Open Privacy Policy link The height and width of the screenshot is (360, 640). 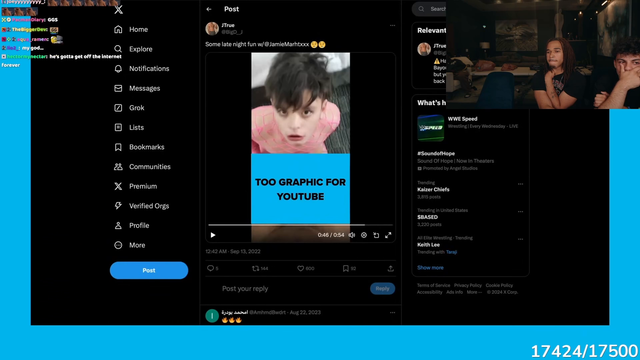point(468,285)
